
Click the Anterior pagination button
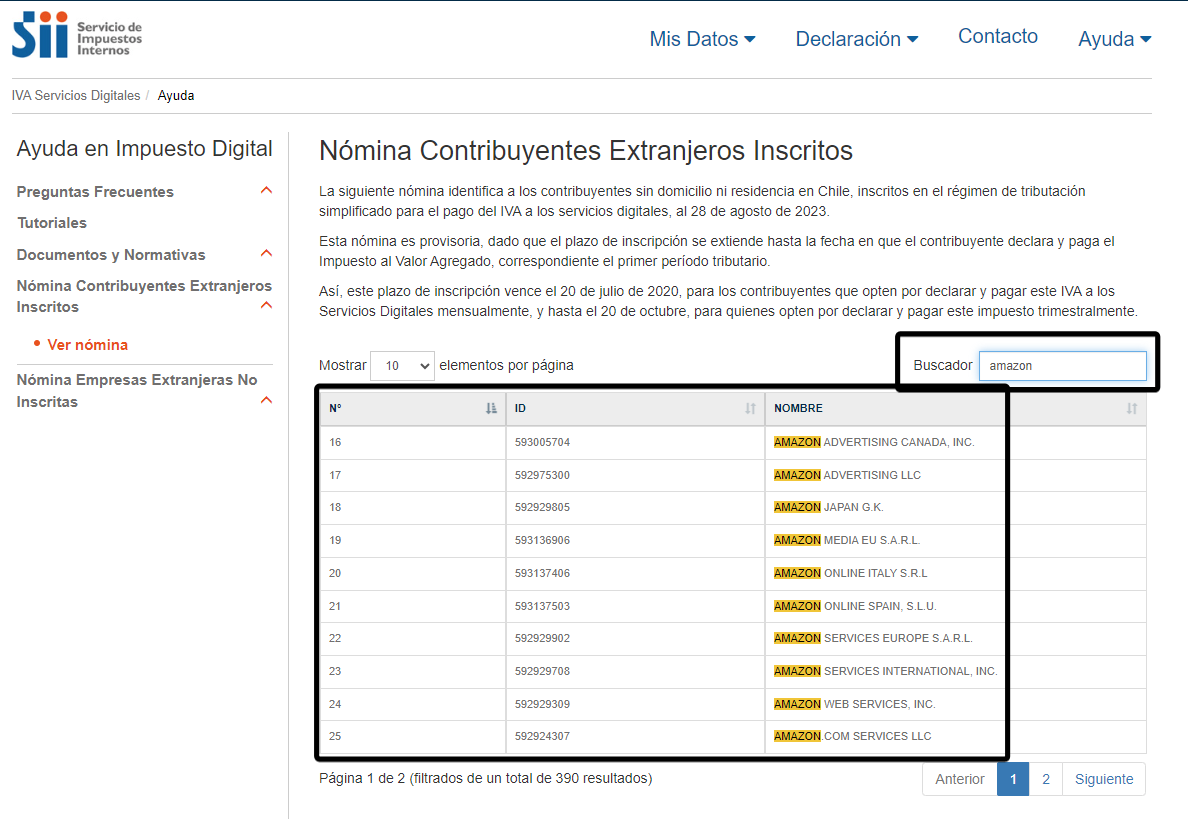[960, 779]
